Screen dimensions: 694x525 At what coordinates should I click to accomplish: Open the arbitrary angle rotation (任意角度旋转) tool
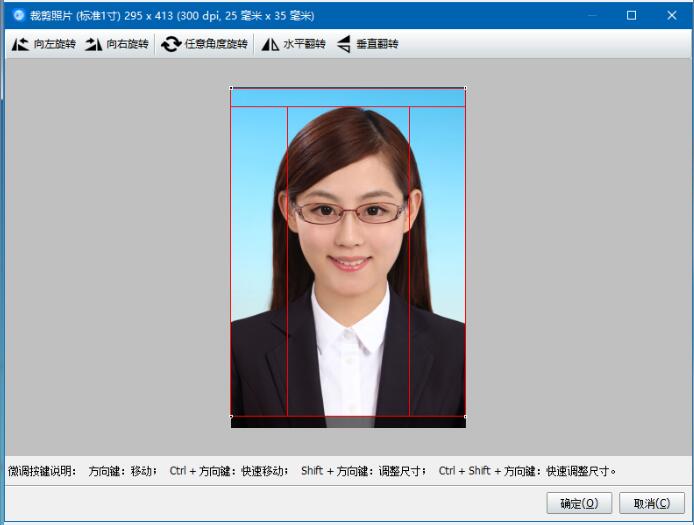[172, 44]
